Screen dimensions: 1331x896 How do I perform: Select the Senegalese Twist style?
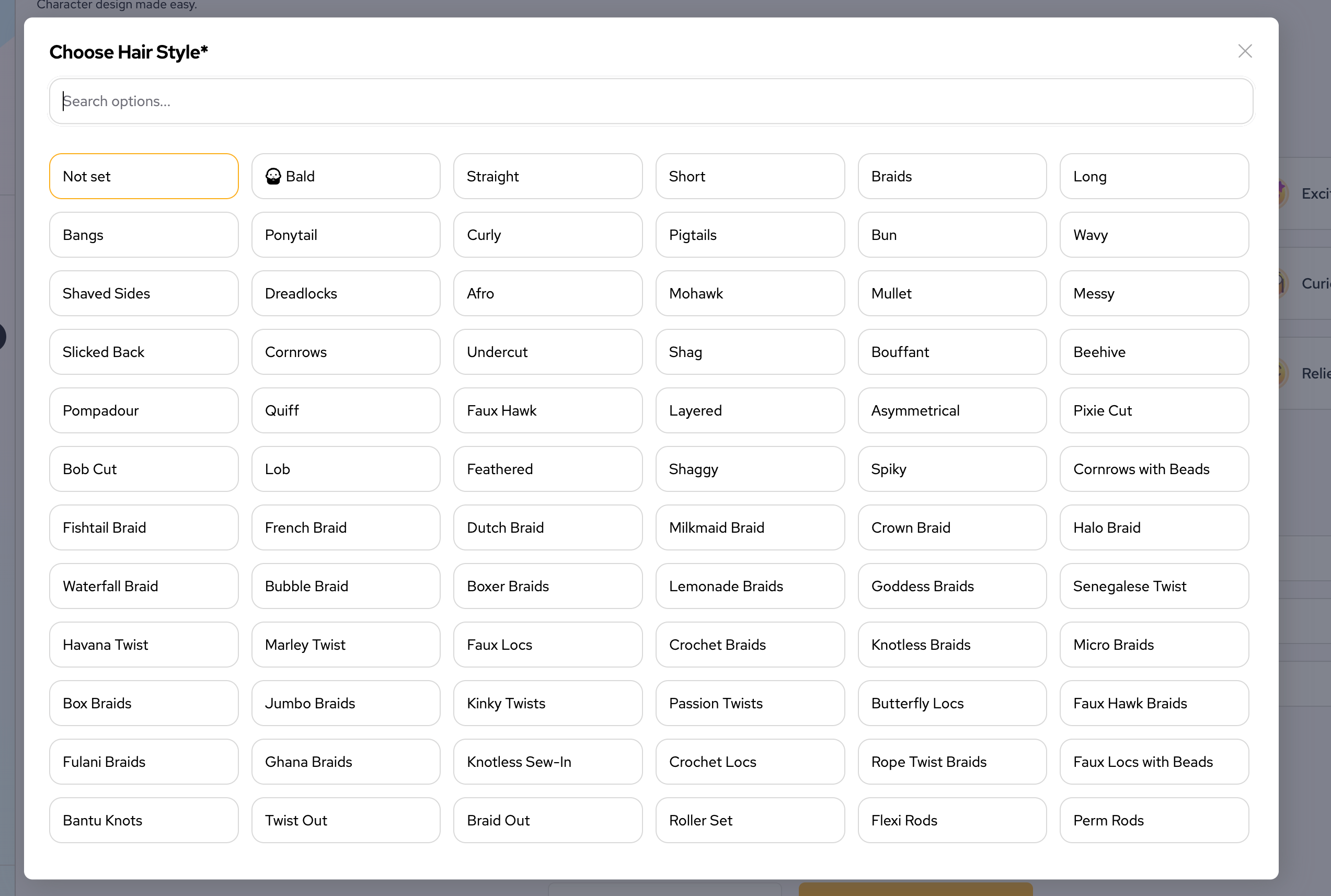1153,587
